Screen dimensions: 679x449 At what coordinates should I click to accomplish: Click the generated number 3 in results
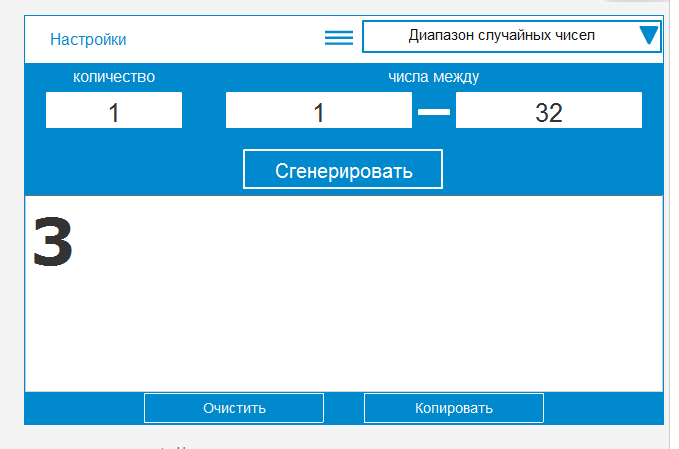(53, 242)
